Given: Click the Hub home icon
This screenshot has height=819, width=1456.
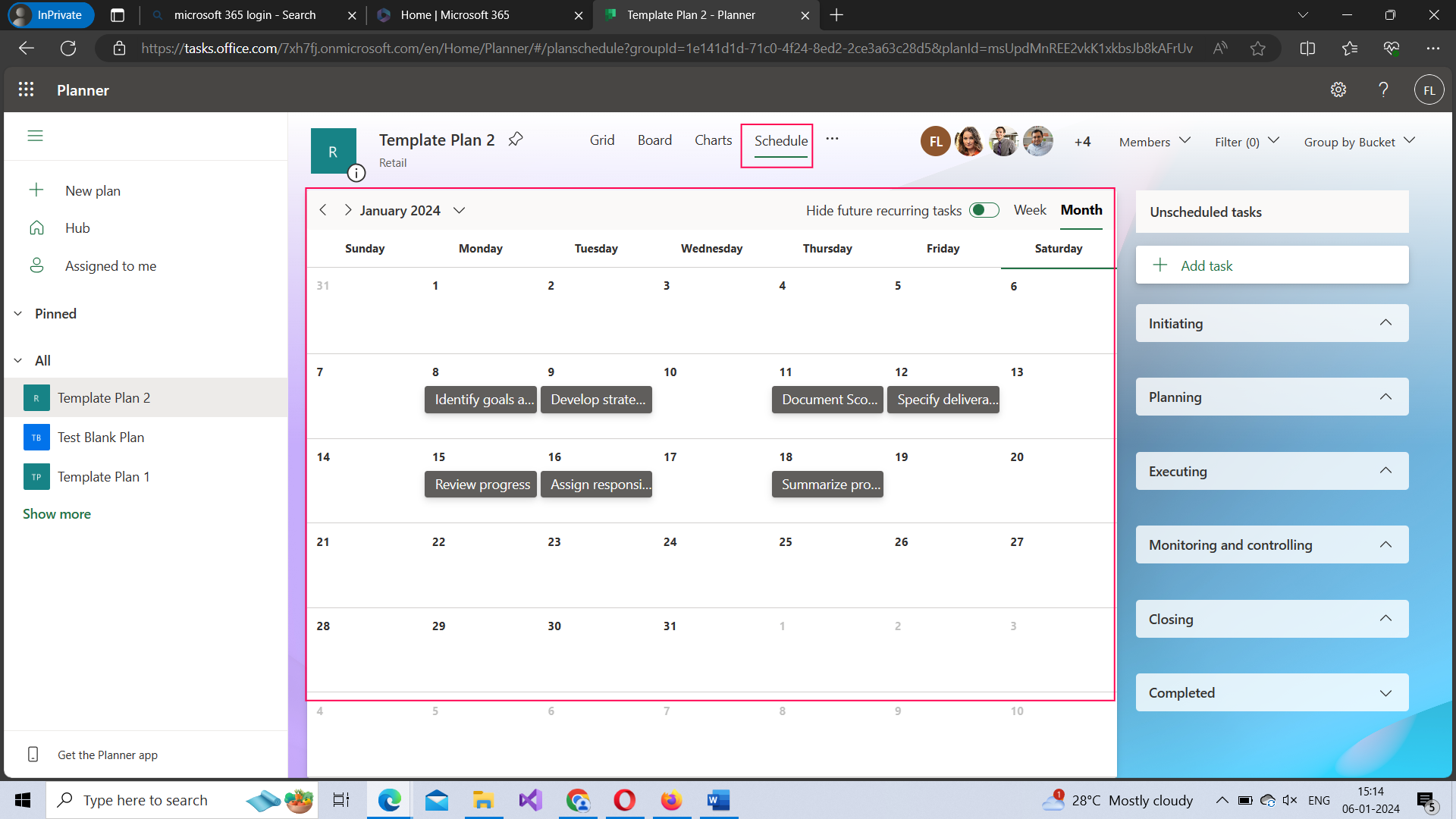Looking at the screenshot, I should (x=36, y=227).
